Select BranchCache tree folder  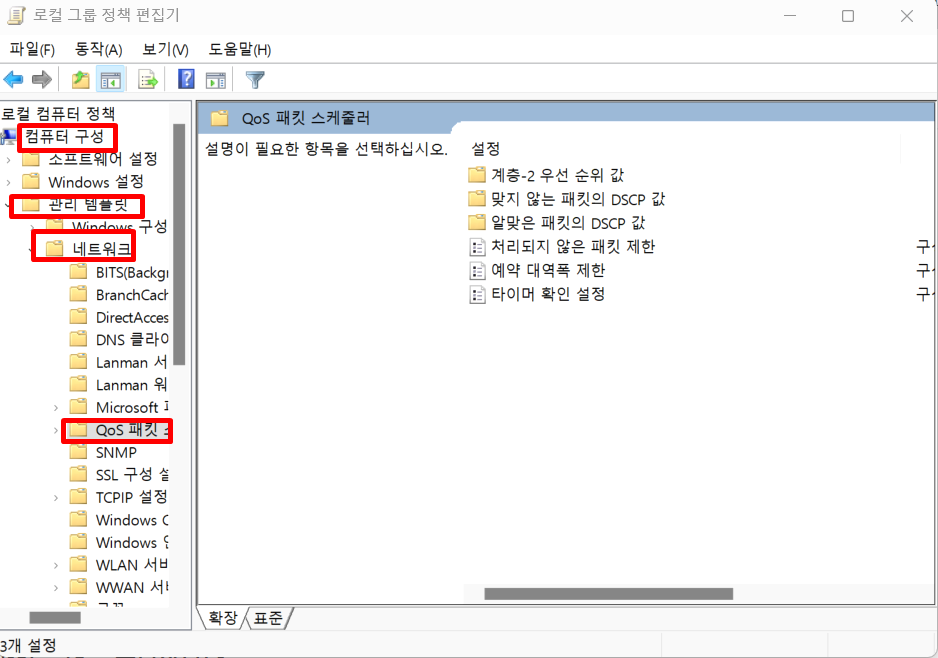pyautogui.click(x=132, y=295)
